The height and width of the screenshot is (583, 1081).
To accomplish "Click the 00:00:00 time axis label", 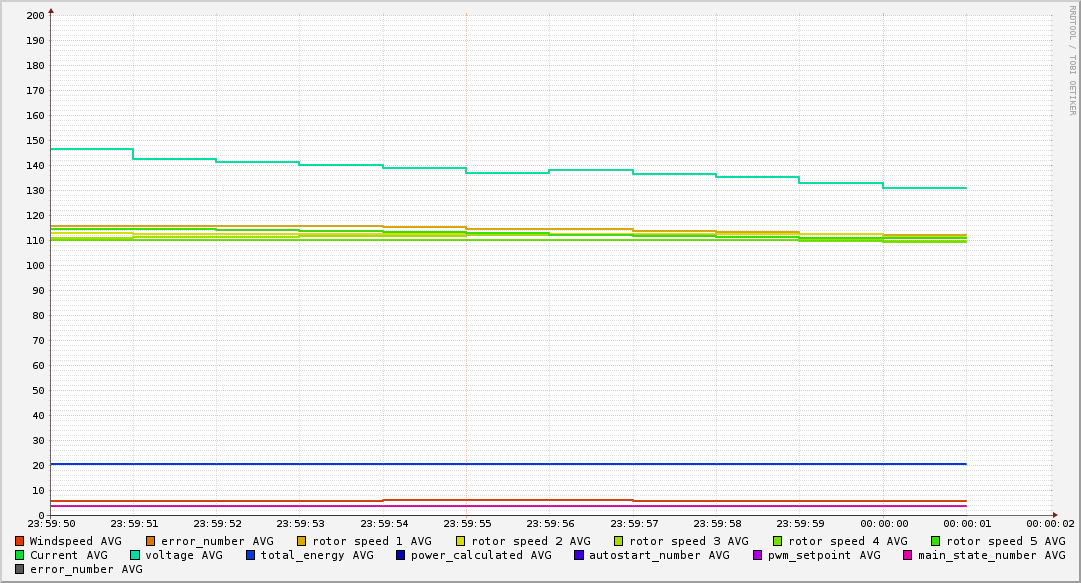I will (884, 523).
